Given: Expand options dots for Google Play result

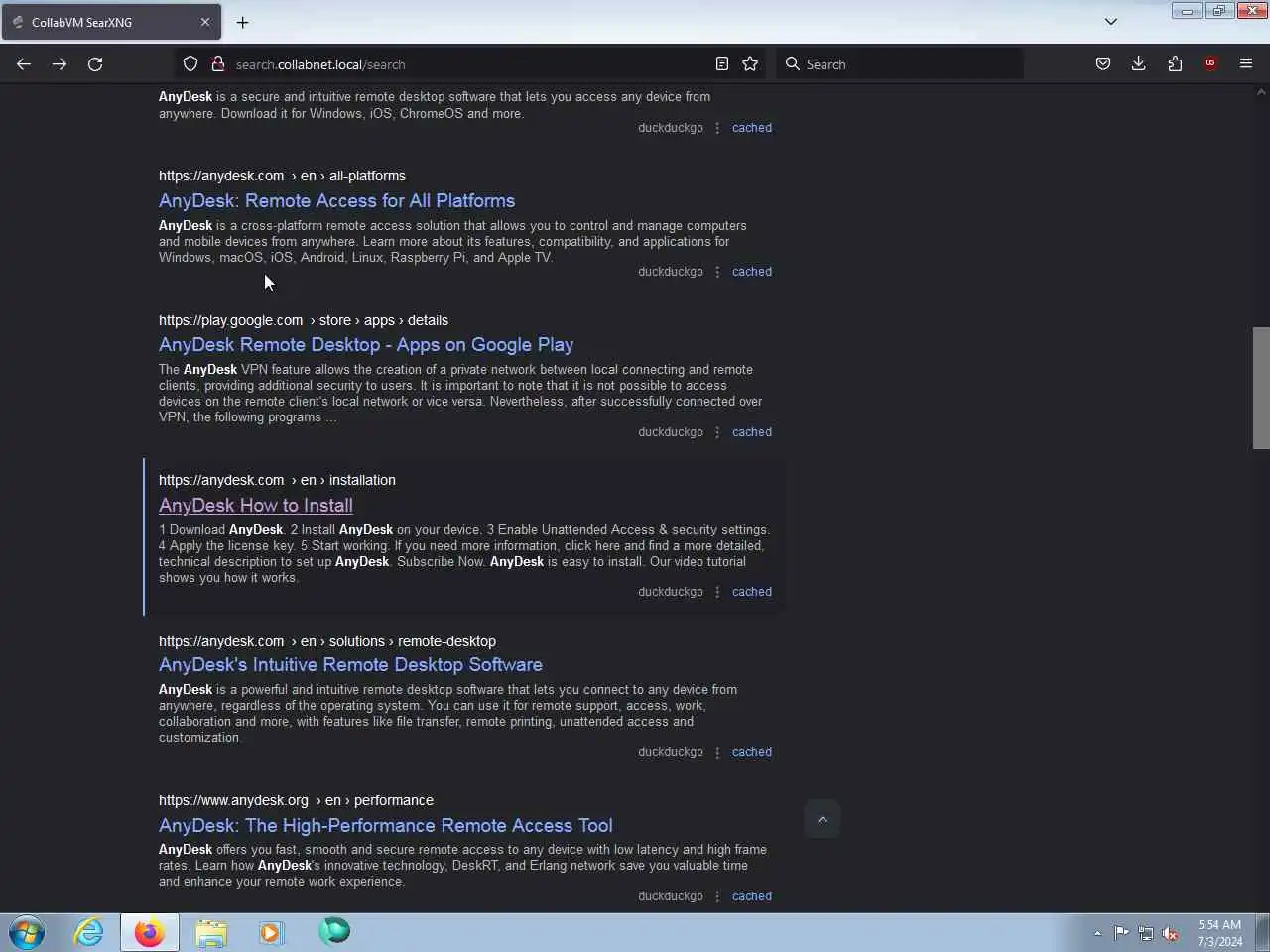Looking at the screenshot, I should (x=717, y=432).
